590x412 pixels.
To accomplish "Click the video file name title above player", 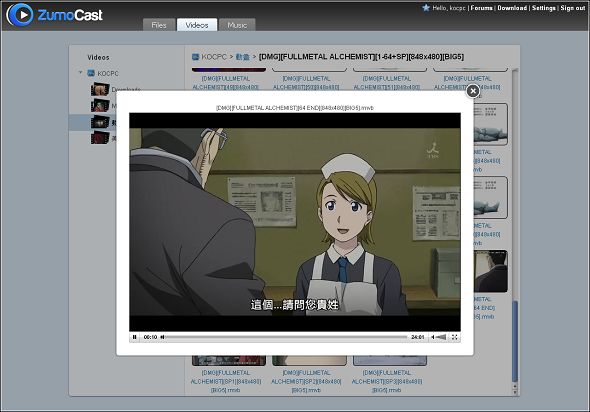I will click(295, 108).
